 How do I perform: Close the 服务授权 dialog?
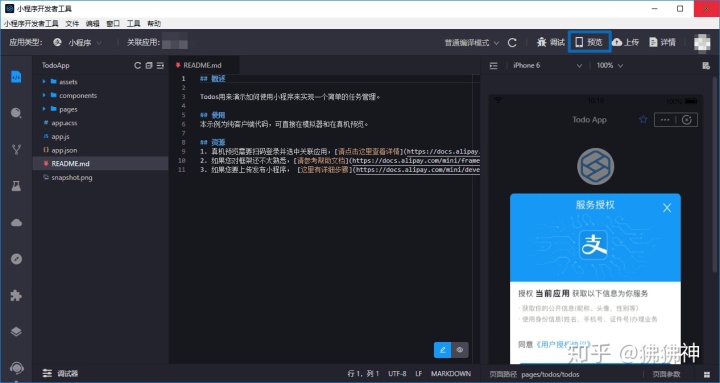tap(667, 208)
